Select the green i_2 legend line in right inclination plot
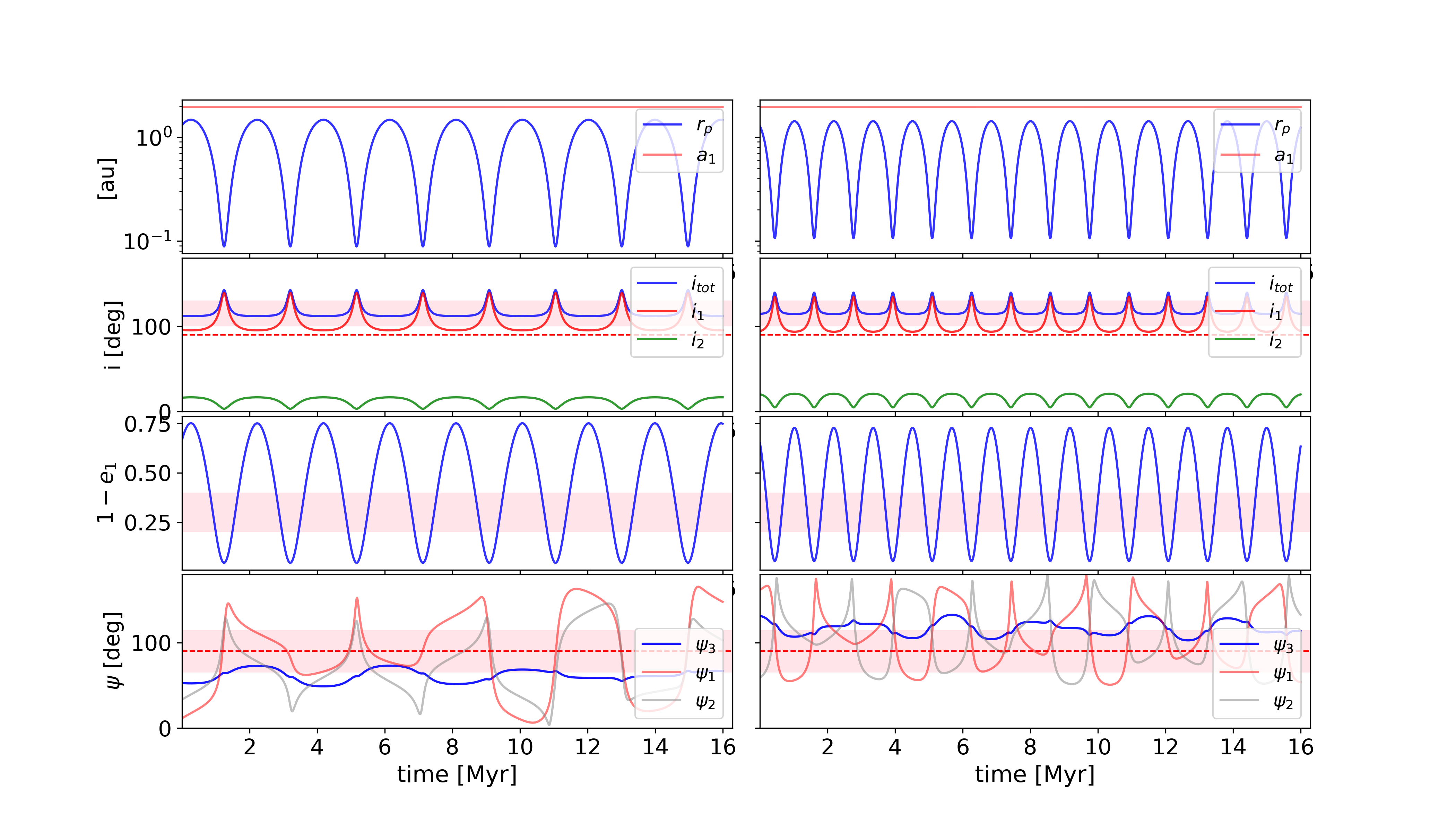 pyautogui.click(x=1235, y=339)
